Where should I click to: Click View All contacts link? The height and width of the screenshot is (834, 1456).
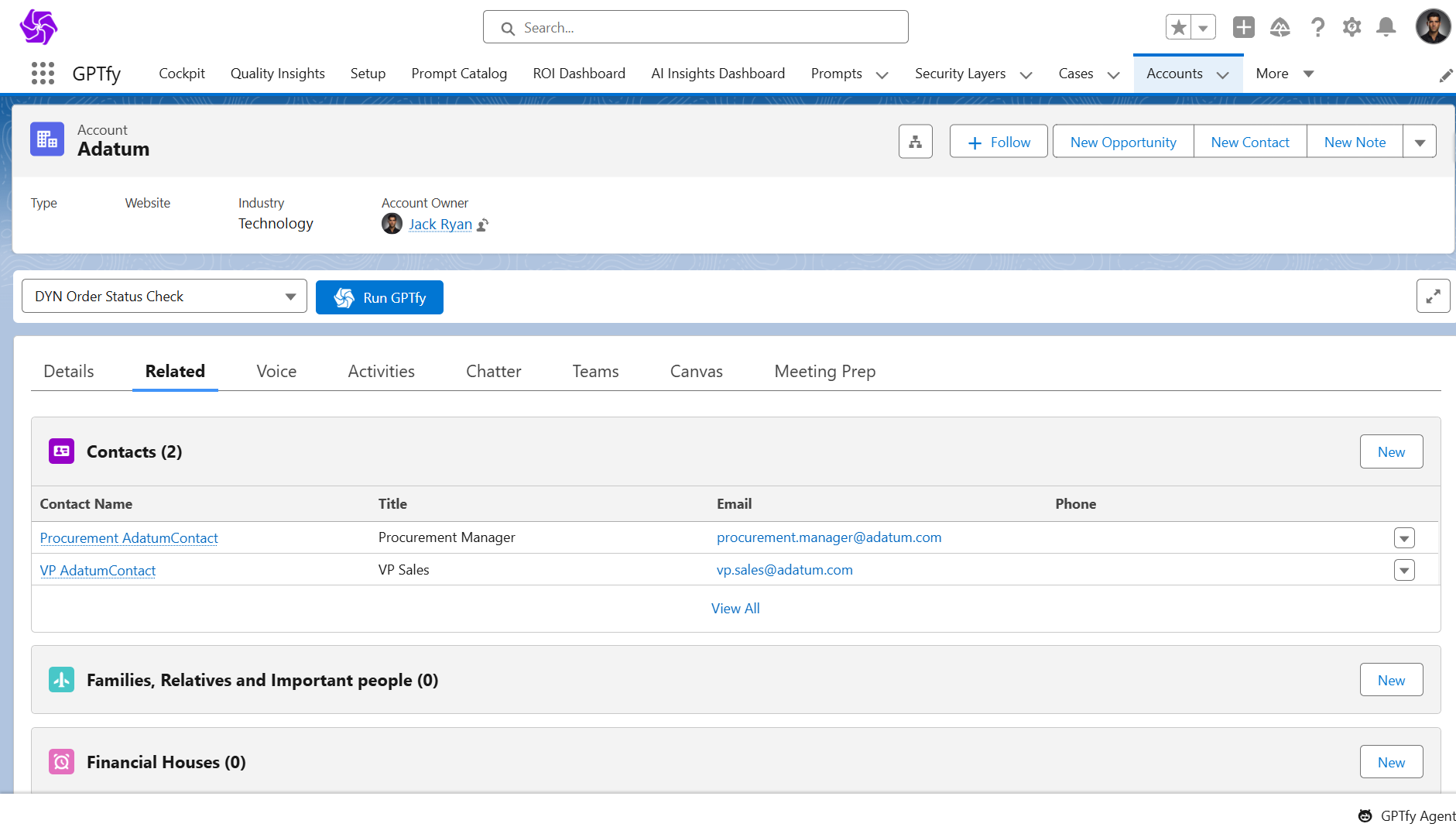pos(735,609)
